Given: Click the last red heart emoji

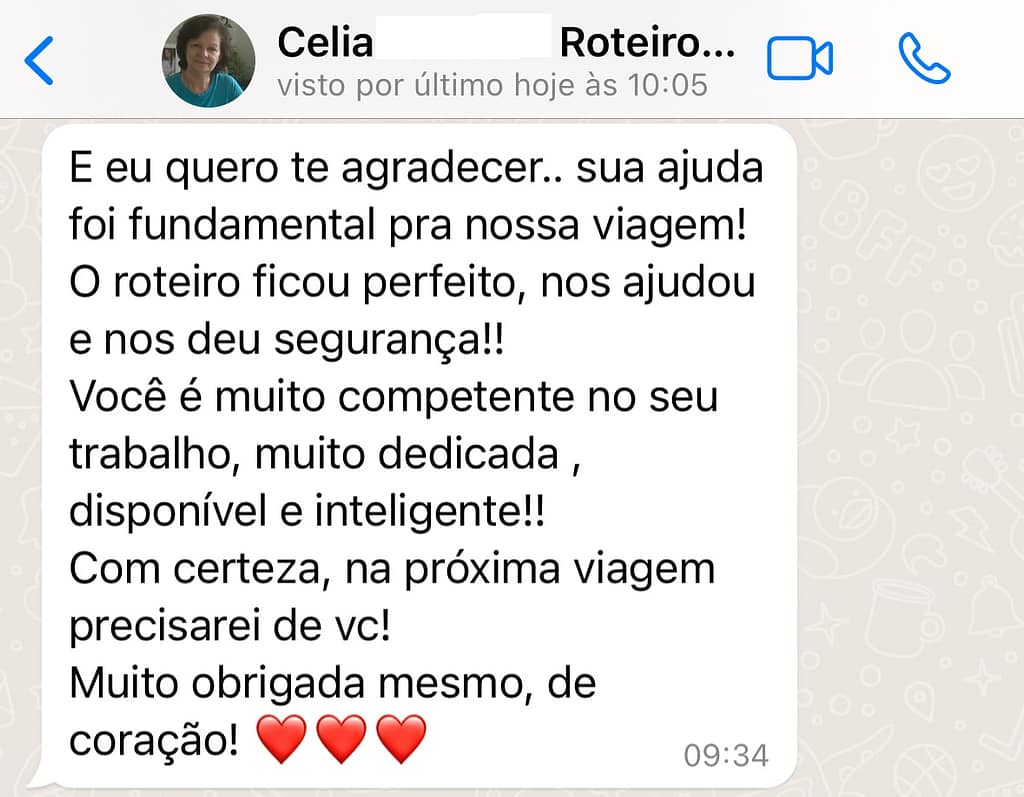Looking at the screenshot, I should pos(402,738).
